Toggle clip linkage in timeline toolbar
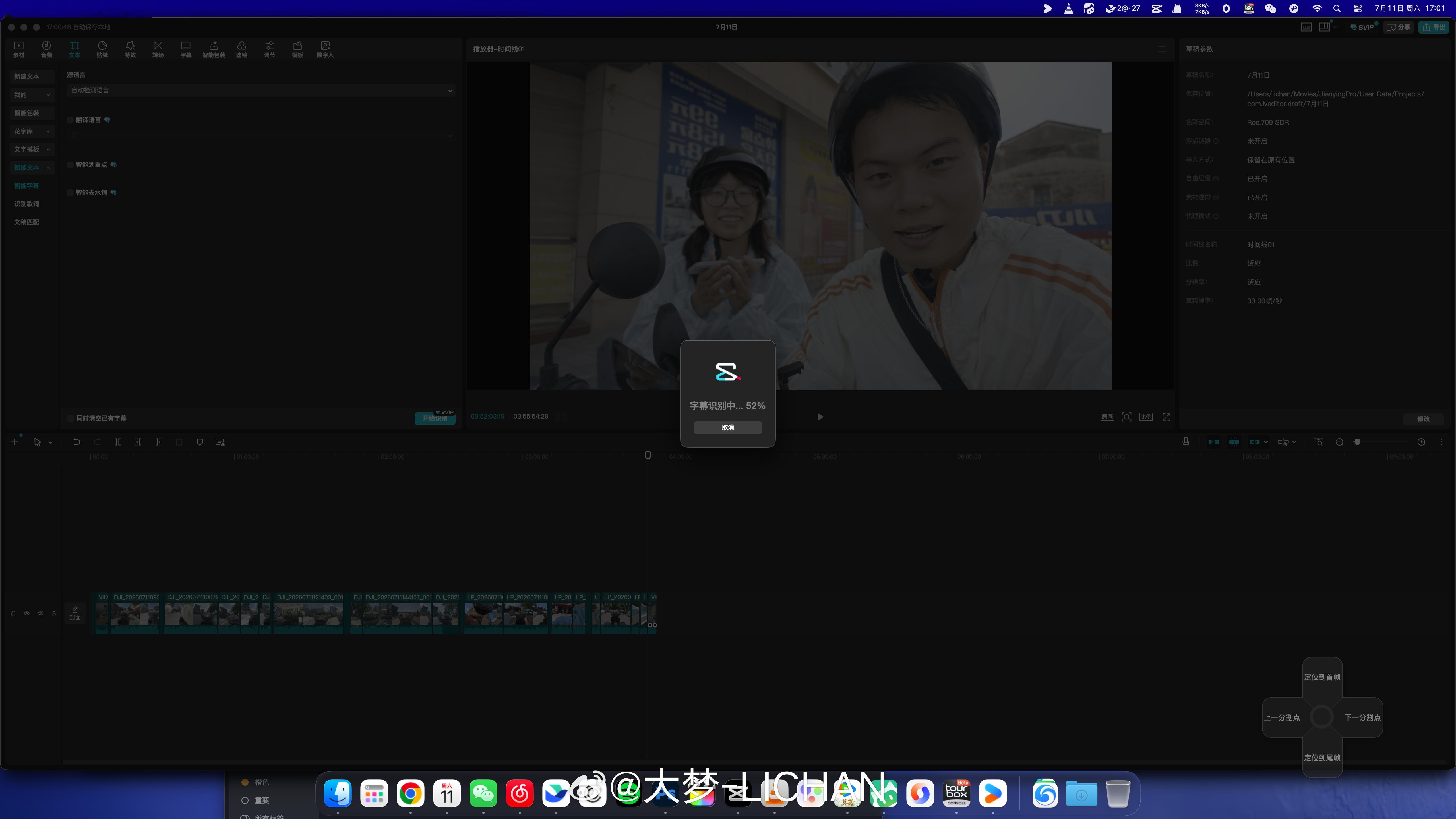 1254,442
